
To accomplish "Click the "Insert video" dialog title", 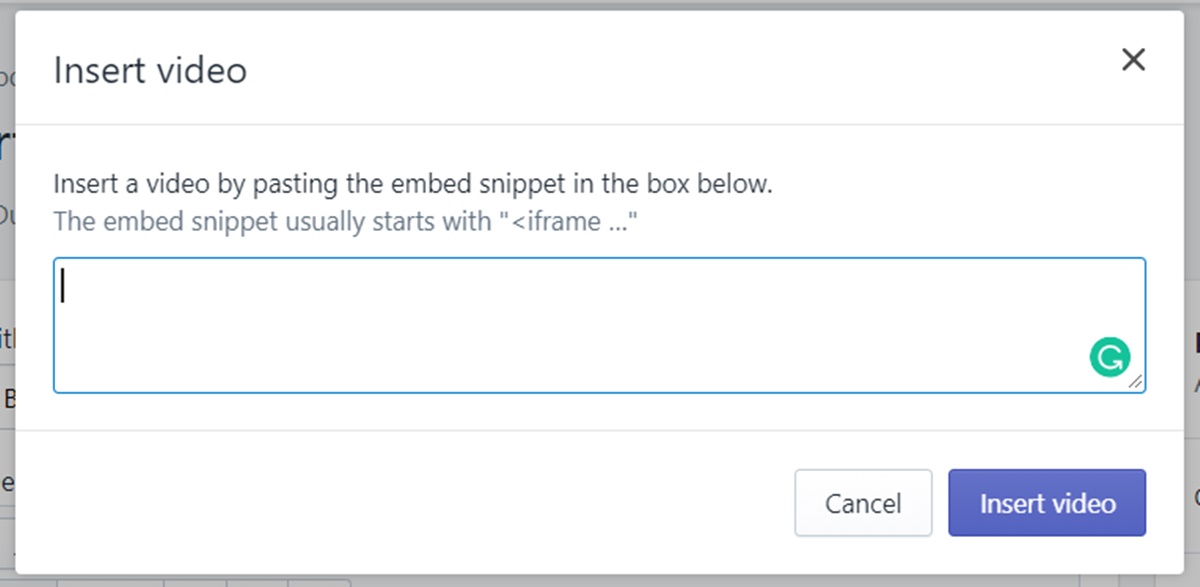I will click(150, 71).
